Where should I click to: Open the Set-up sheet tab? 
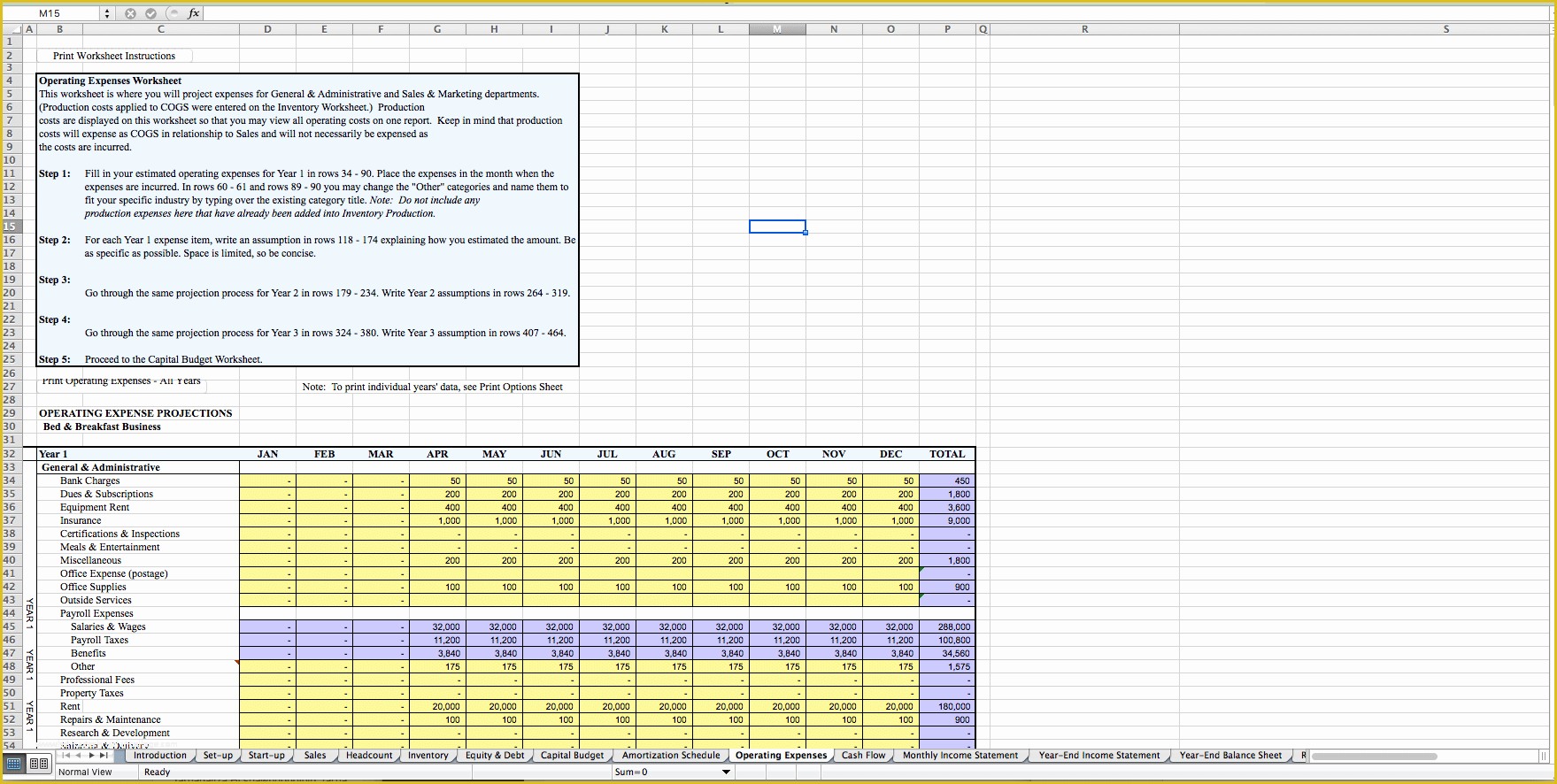coord(218,756)
